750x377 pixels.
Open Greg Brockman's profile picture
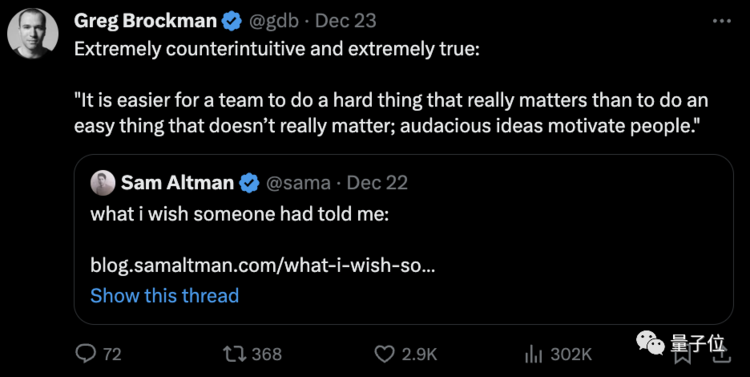[33, 33]
